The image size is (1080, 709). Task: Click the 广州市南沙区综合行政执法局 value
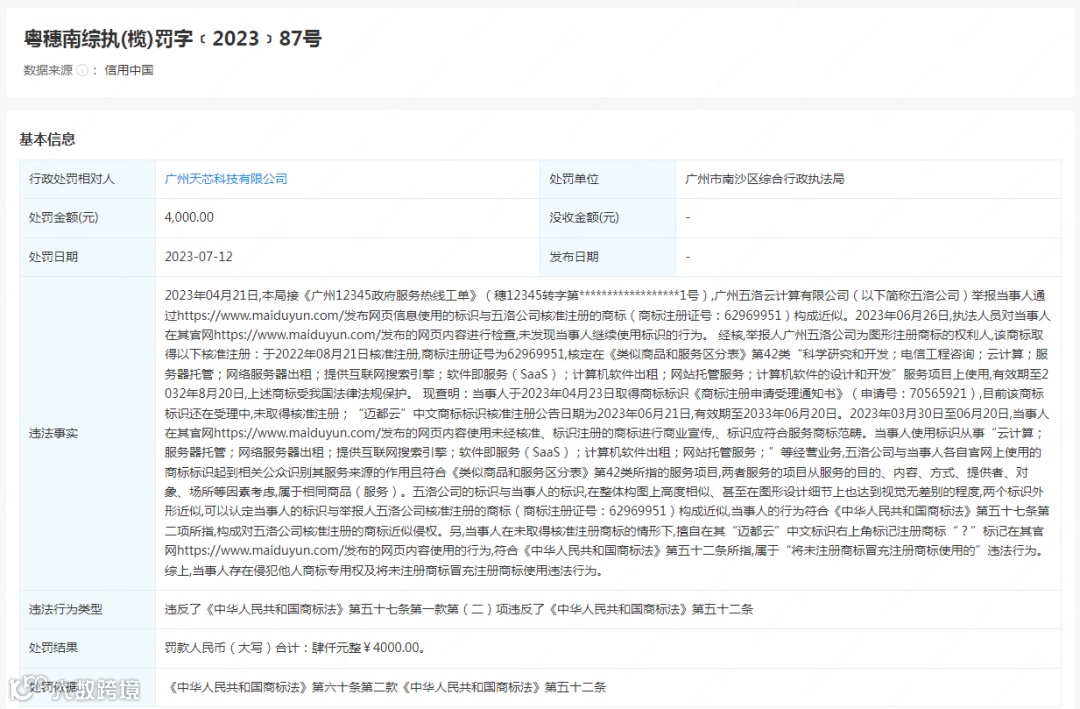[765, 178]
